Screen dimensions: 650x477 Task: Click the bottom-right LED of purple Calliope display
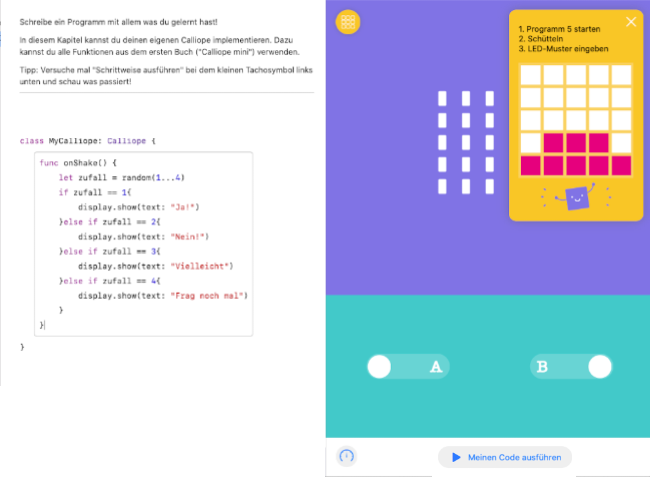(490, 186)
